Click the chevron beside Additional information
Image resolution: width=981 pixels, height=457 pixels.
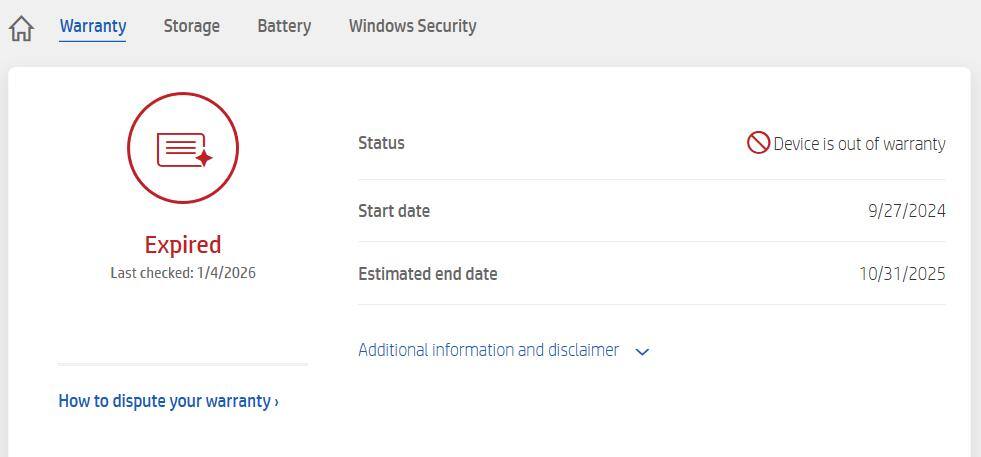coord(643,351)
